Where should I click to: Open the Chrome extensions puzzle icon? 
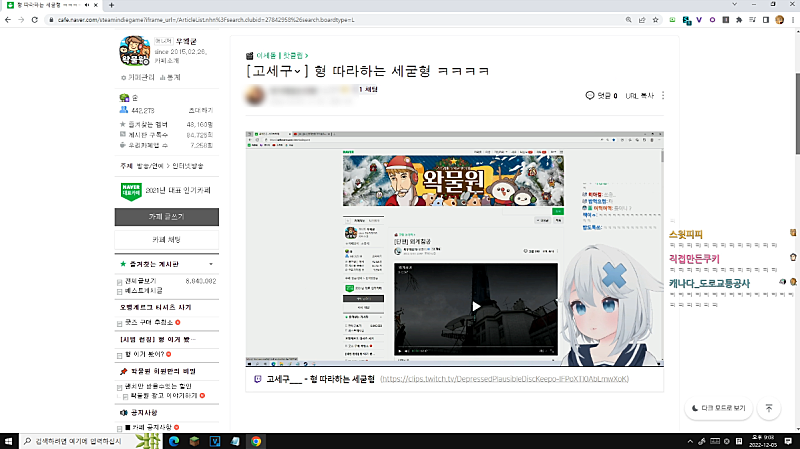pyautogui.click(x=741, y=20)
